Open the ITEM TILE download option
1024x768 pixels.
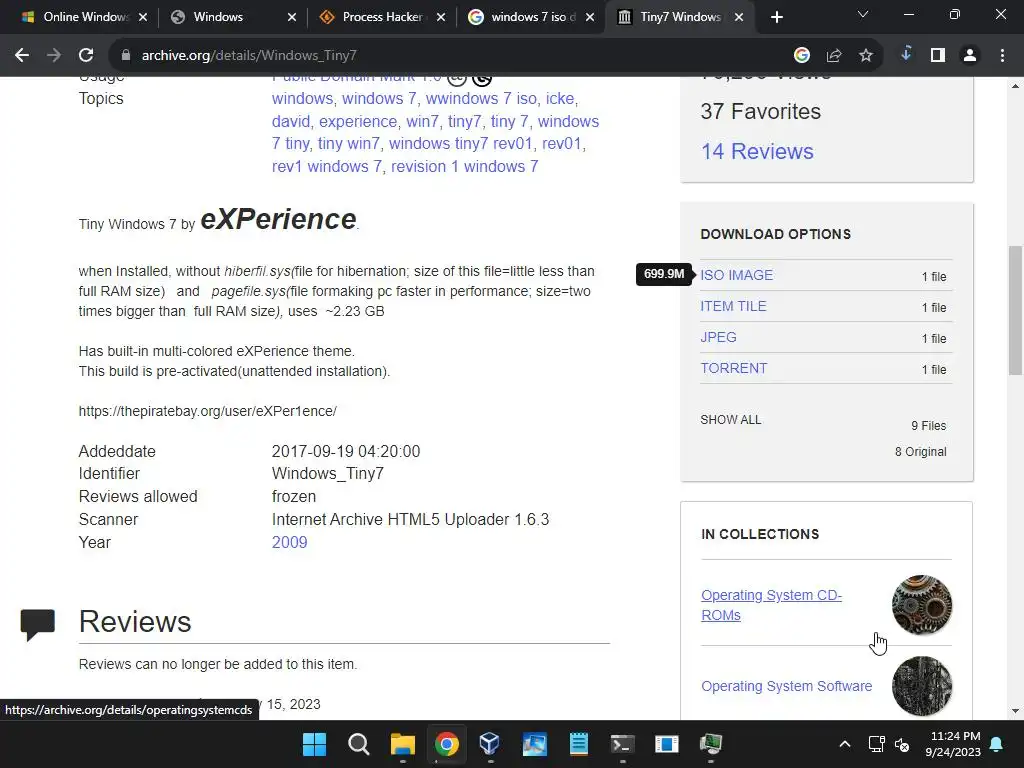coord(733,306)
